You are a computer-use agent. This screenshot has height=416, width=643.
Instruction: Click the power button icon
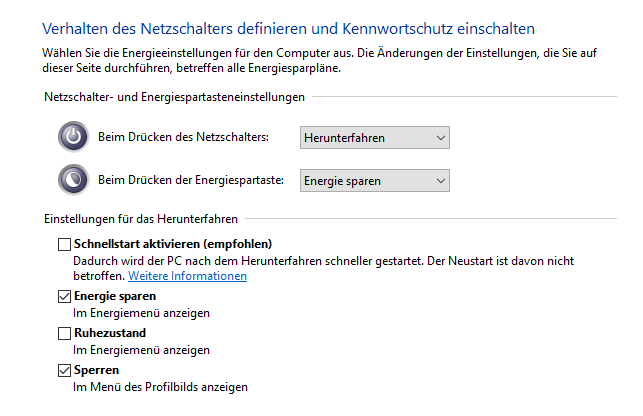pos(73,137)
